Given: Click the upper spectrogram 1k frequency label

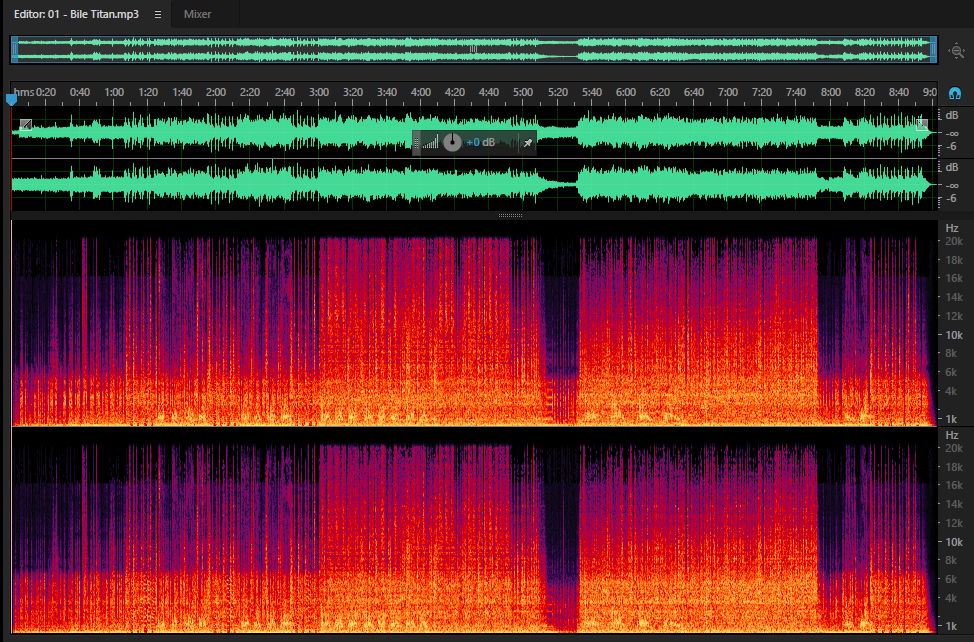Looking at the screenshot, I should click(952, 419).
